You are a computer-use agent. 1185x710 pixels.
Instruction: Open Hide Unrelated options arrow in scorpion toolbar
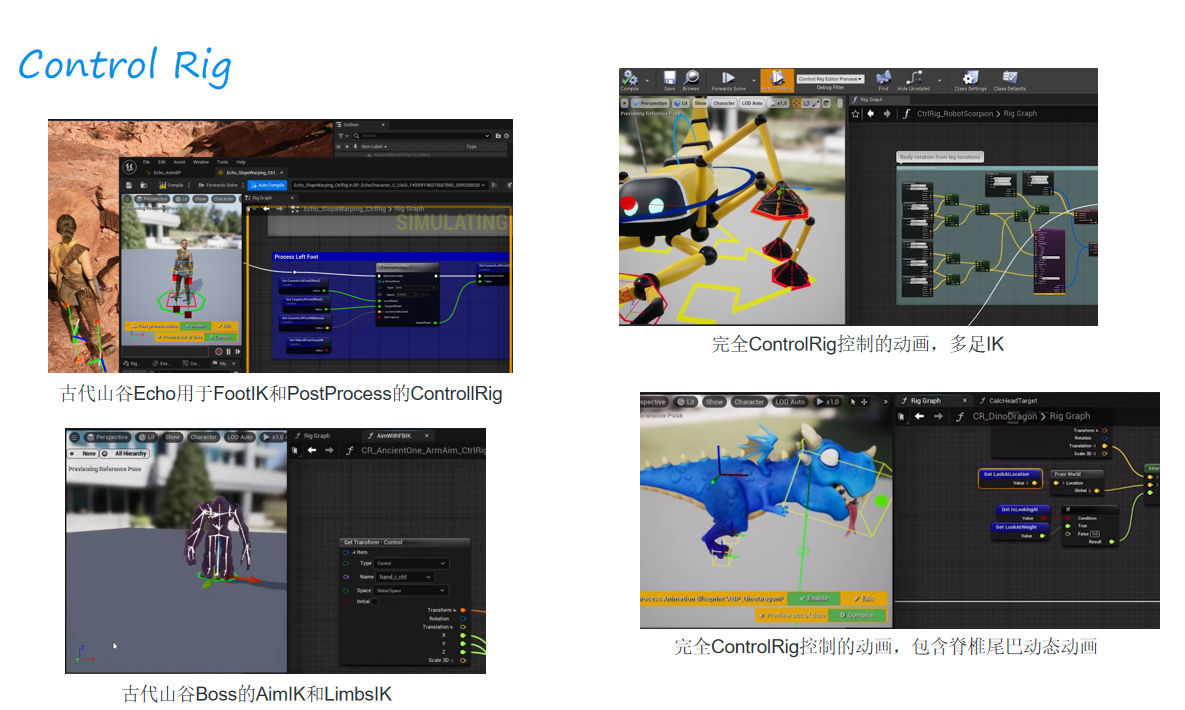939,80
